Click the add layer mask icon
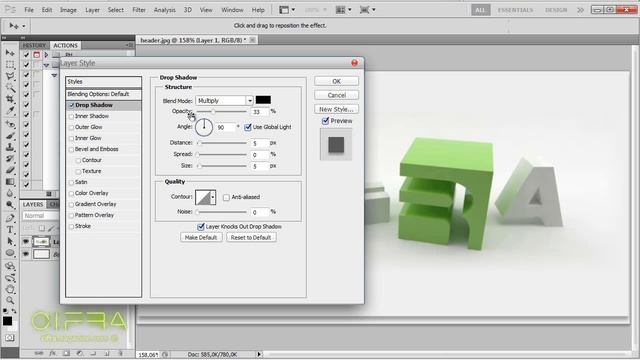Viewport: 640px width, 360px height. pos(66,353)
